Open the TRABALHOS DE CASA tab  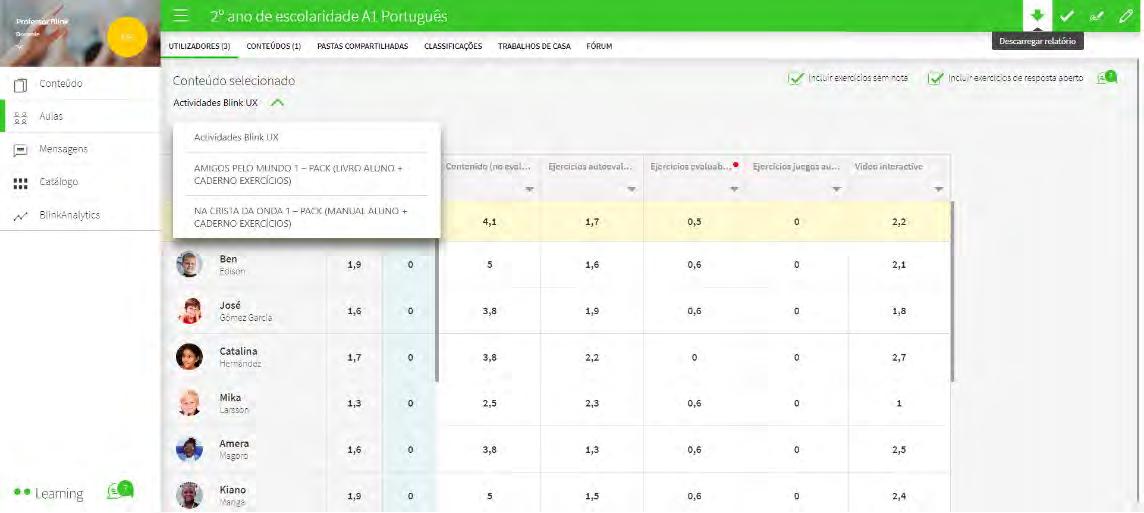[x=534, y=46]
